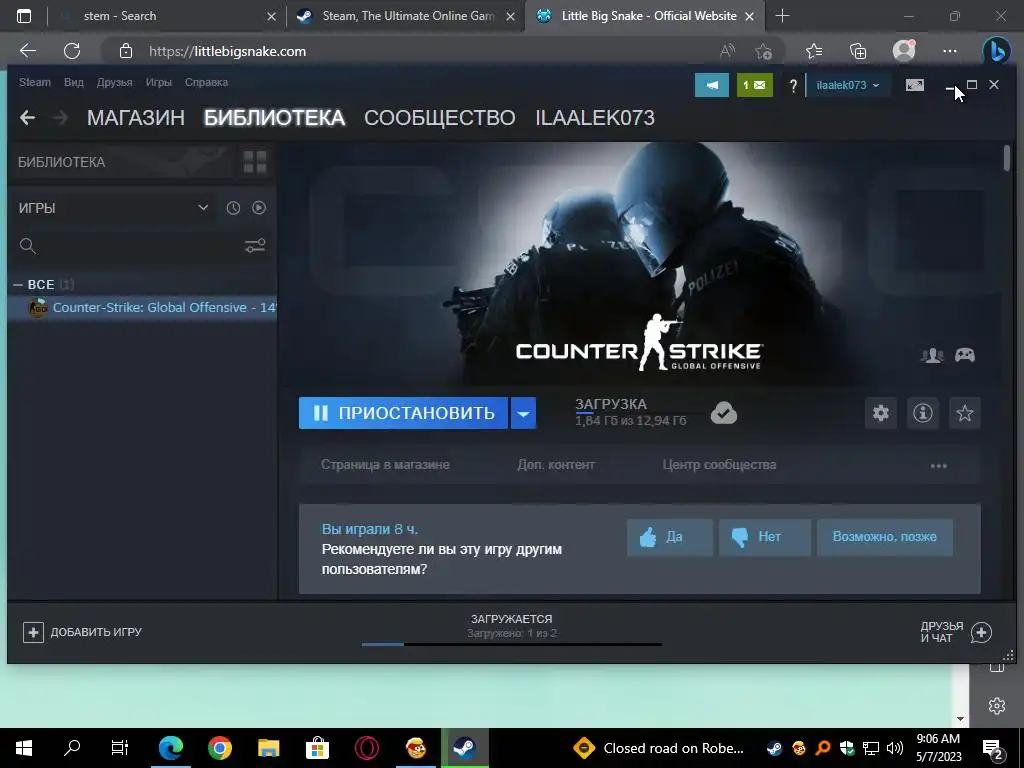1024x768 pixels.
Task: Open the game Manage gear icon
Action: (880, 413)
